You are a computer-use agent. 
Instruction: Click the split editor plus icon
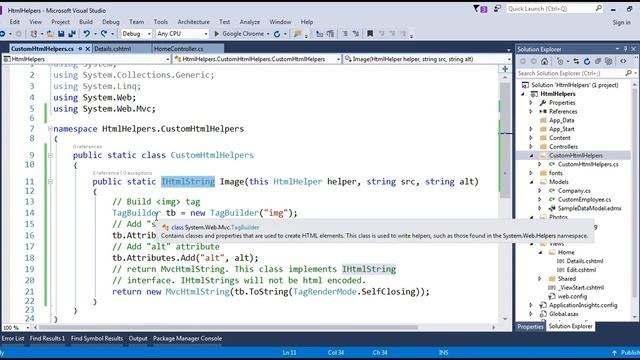click(505, 69)
